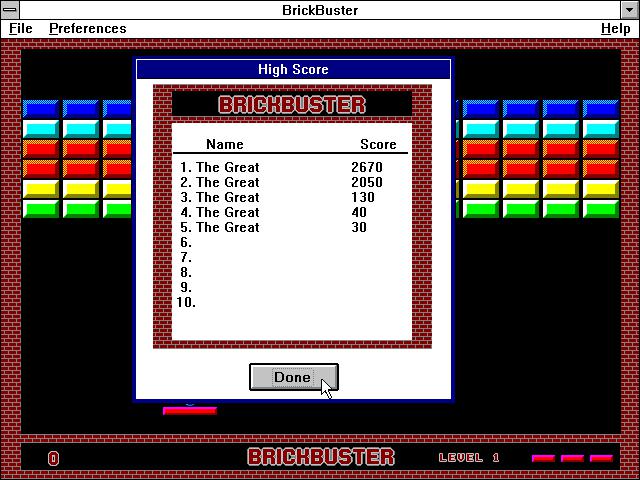The image size is (640, 480).
Task: Click the score value 2670
Action: click(x=367, y=167)
